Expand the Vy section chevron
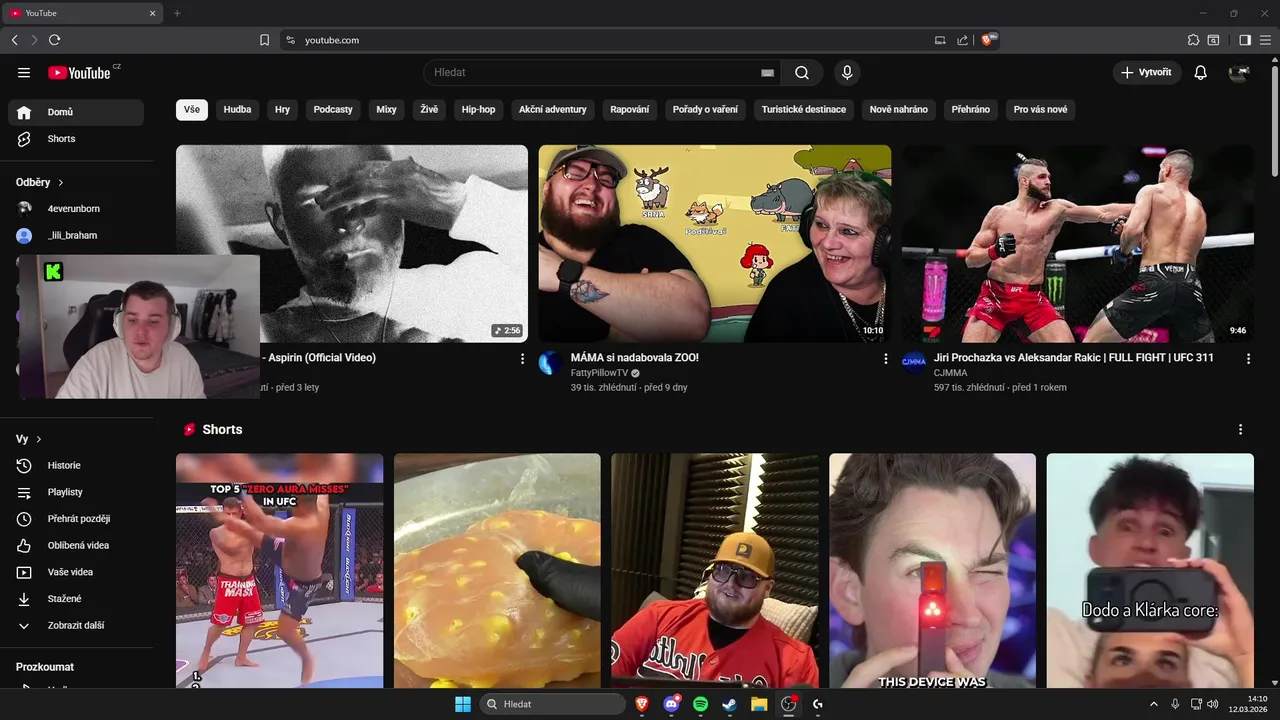 [x=39, y=439]
